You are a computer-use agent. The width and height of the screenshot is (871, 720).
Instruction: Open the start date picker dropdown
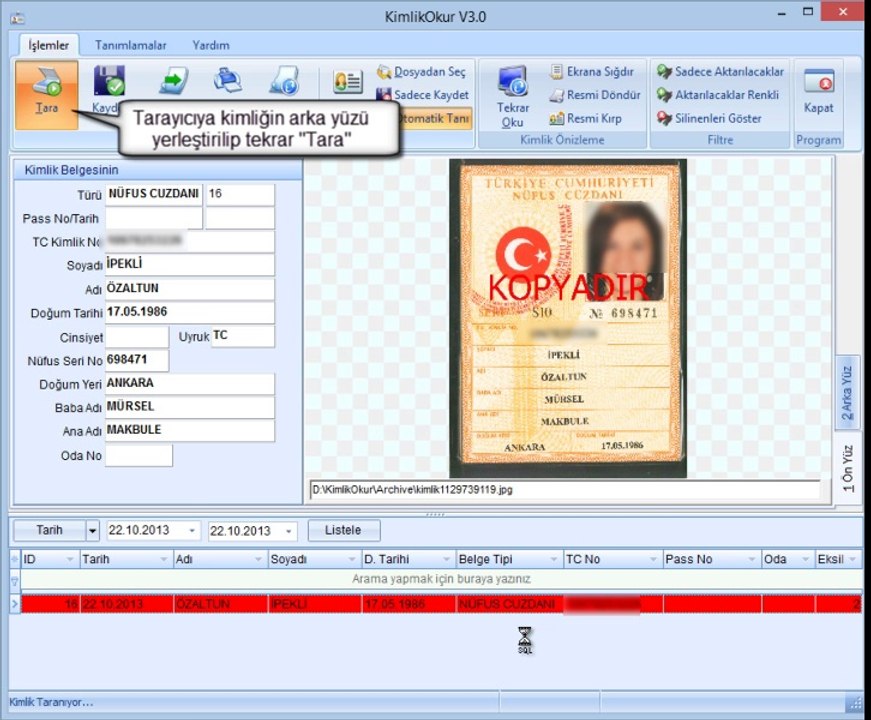pos(192,531)
